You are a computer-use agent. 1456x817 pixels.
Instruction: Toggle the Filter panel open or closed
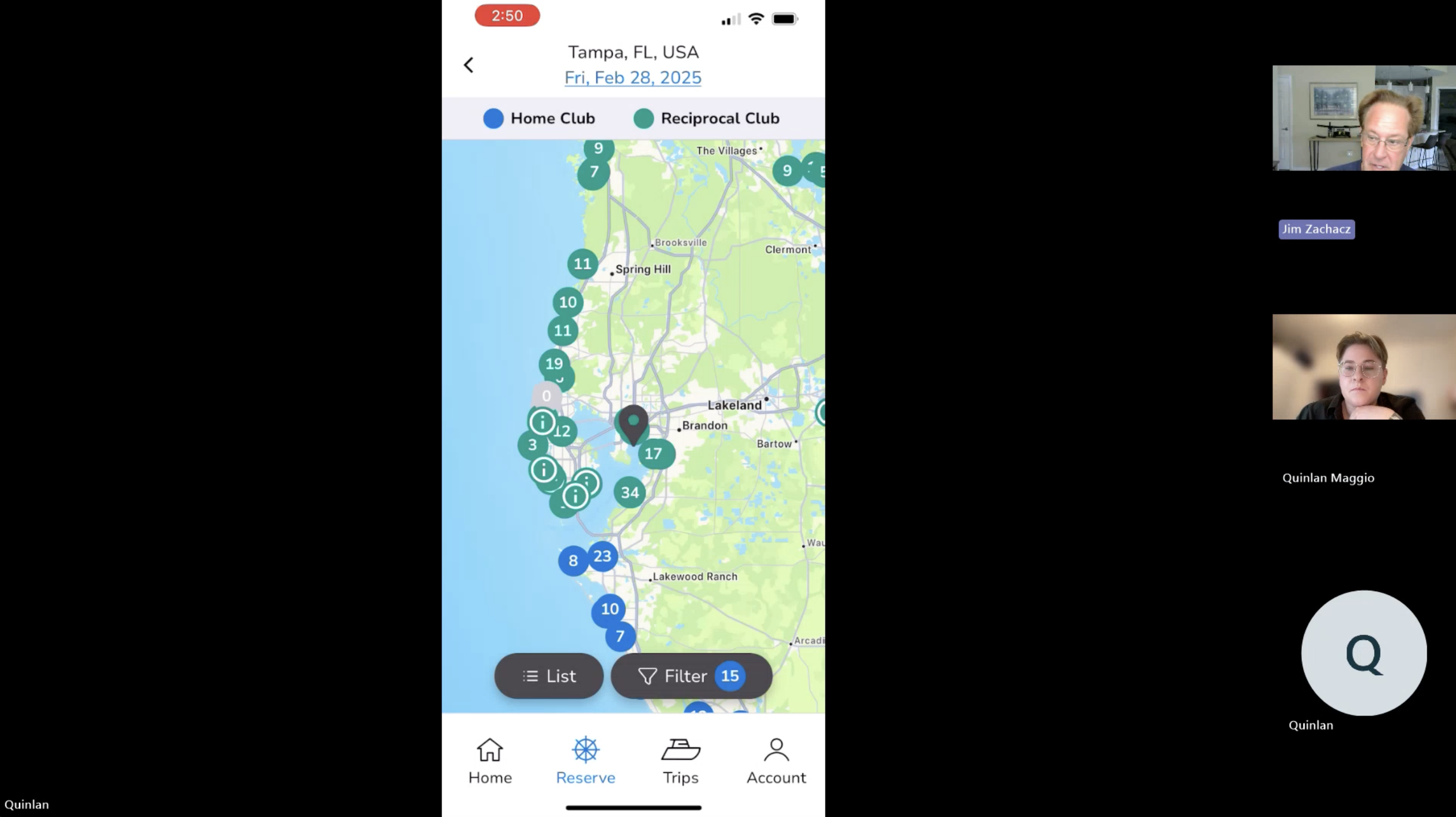pyautogui.click(x=690, y=676)
